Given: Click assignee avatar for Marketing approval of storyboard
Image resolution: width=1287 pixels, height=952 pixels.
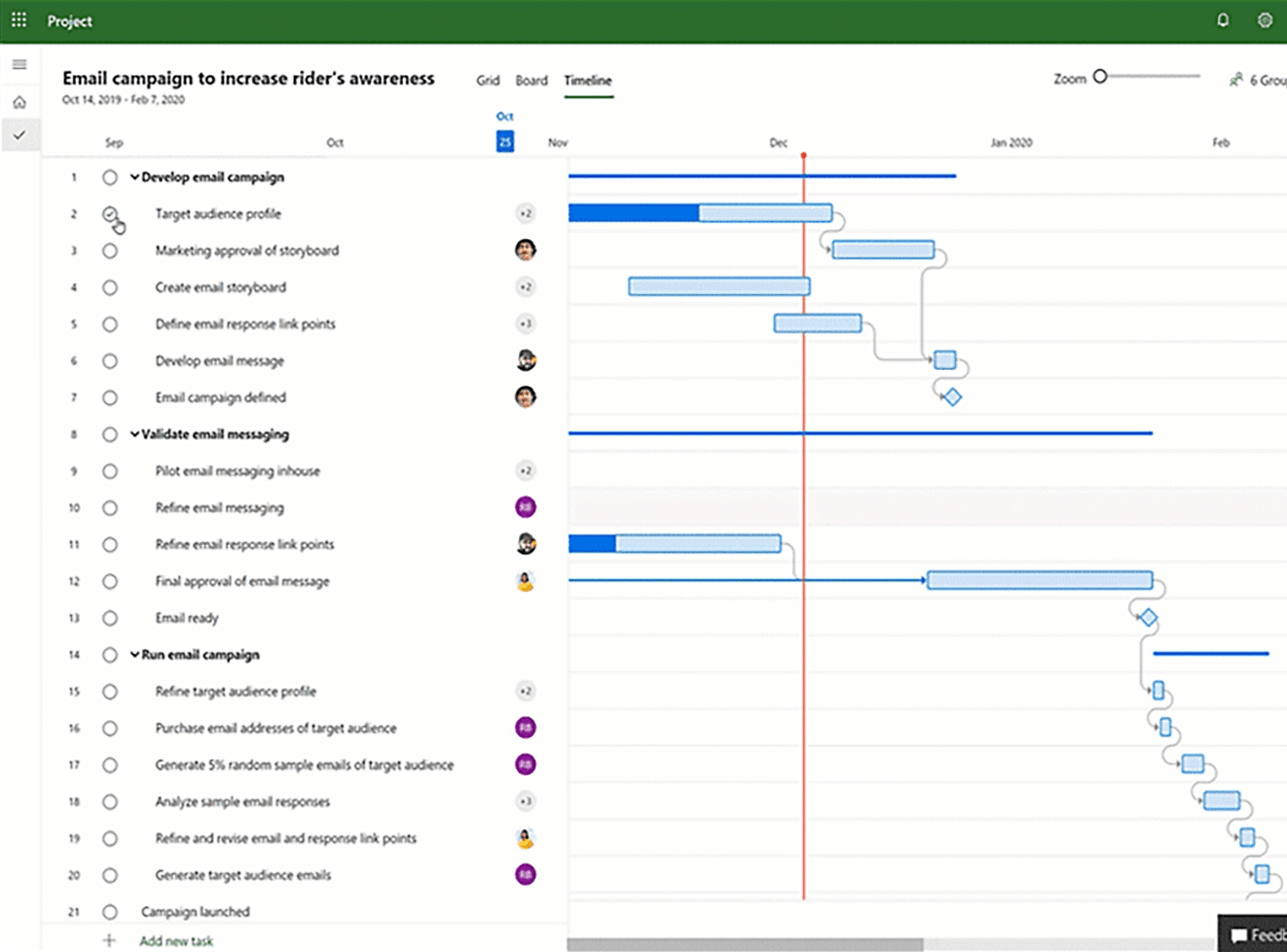Looking at the screenshot, I should click(x=525, y=250).
